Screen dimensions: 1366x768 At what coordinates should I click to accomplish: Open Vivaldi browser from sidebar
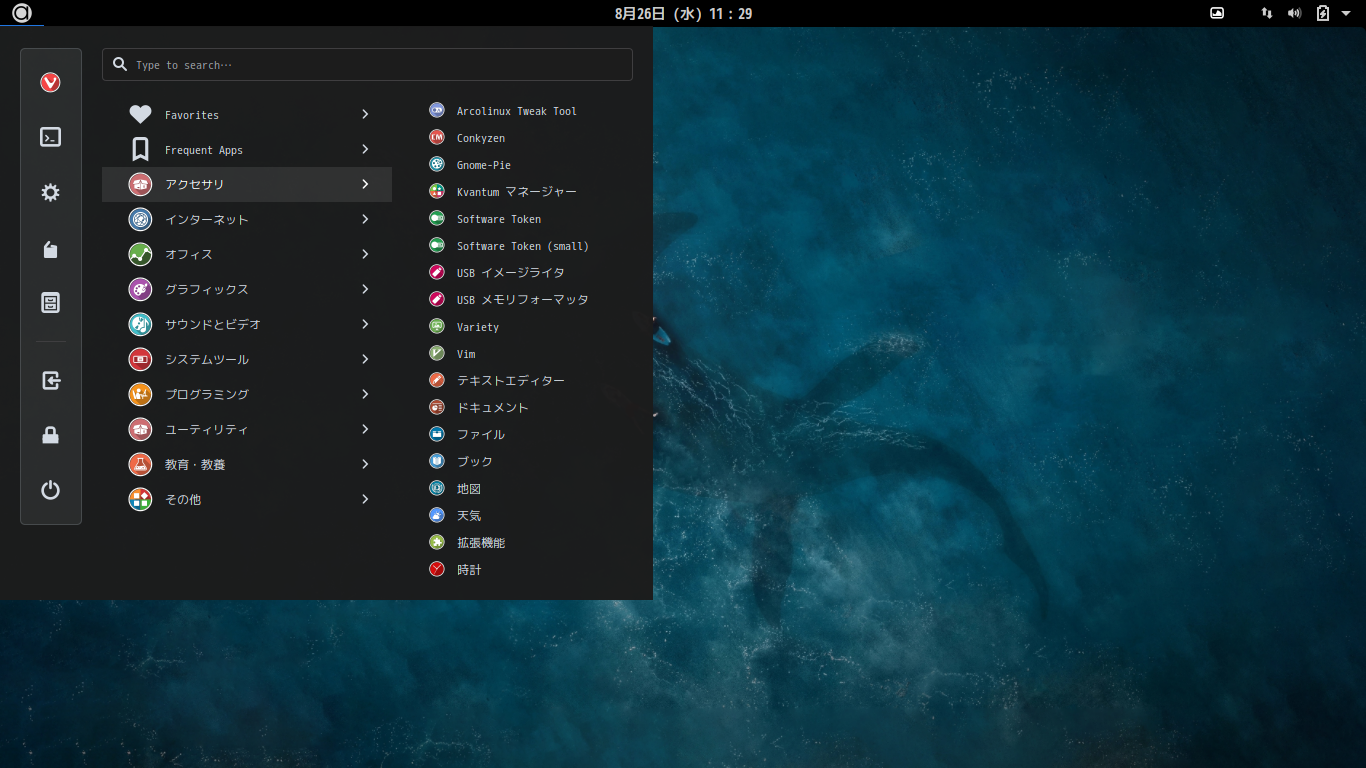[50, 83]
